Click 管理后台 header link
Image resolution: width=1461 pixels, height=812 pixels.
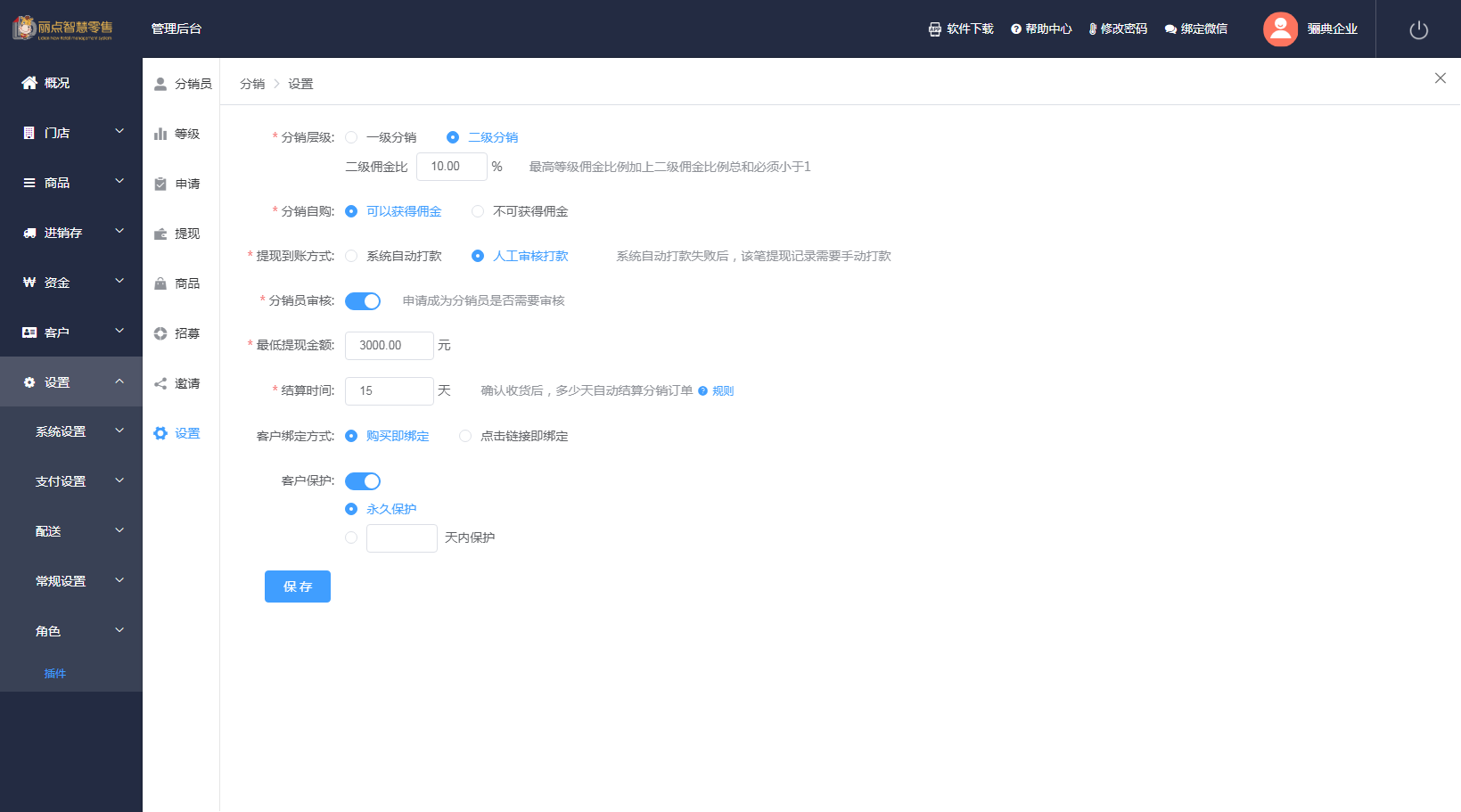tap(176, 29)
